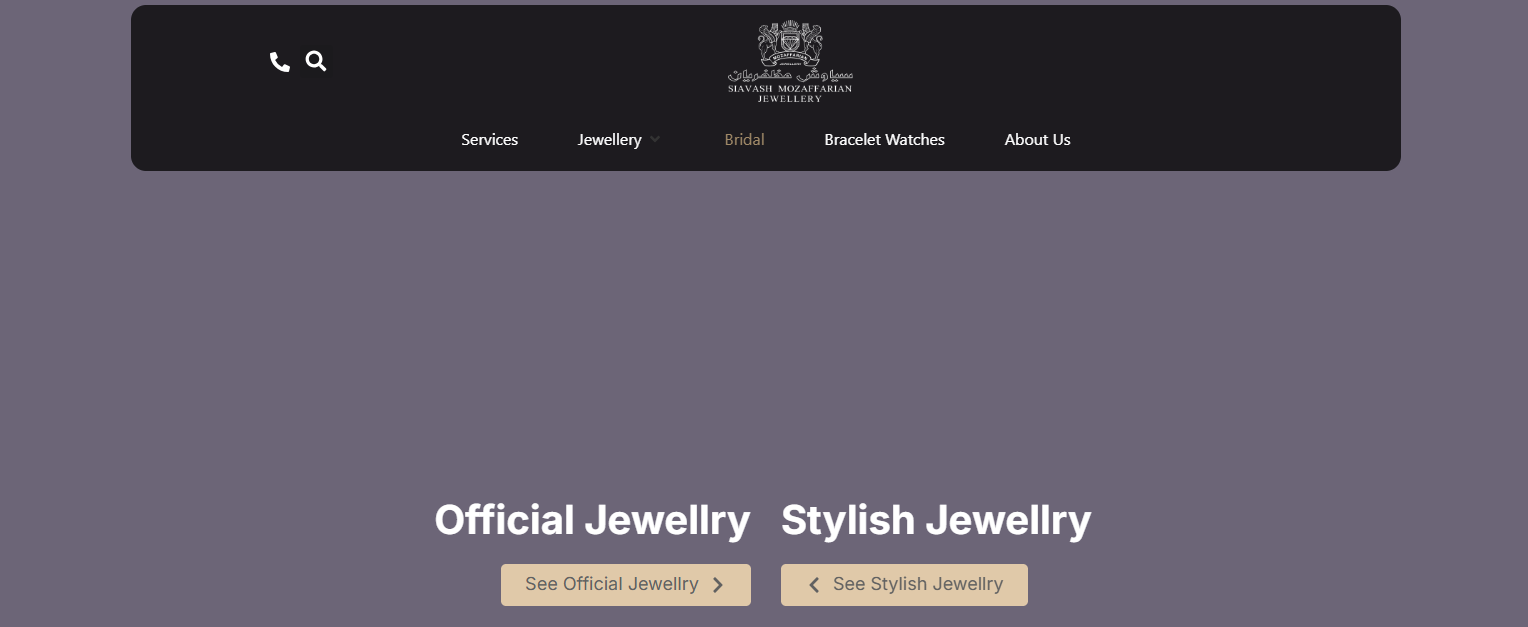1528x627 pixels.
Task: Select Jewellery in the navigation bar
Action: (609, 140)
